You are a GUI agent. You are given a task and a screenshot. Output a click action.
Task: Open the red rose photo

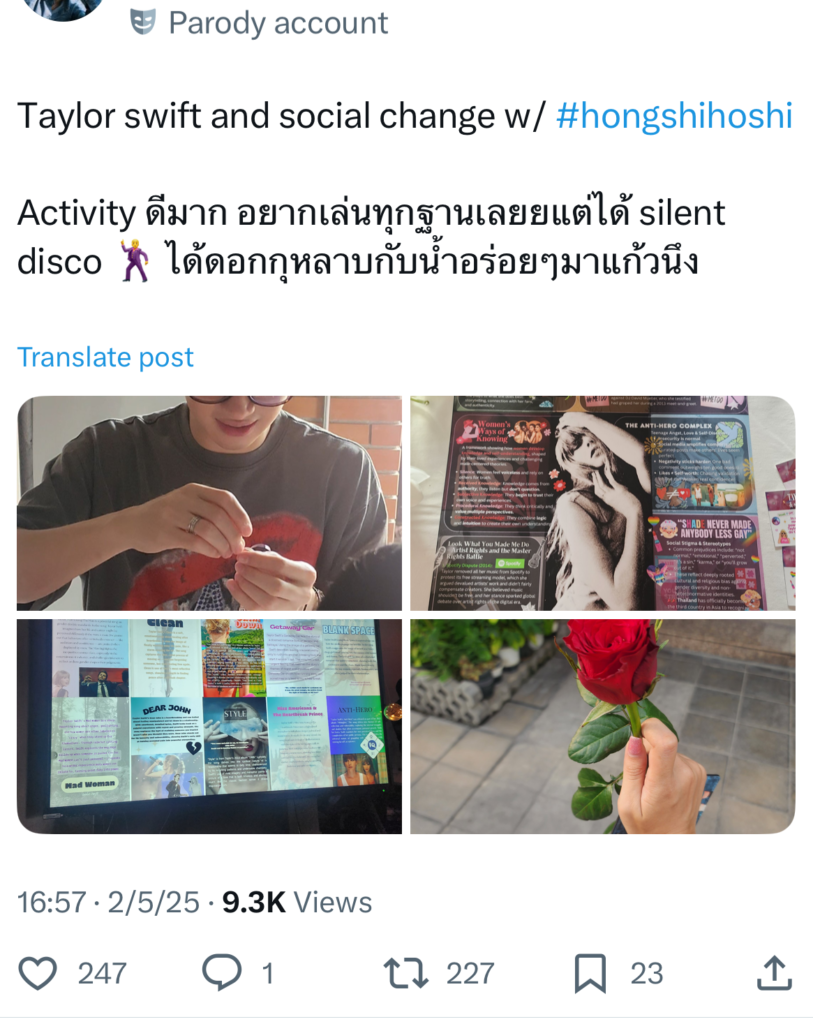603,726
